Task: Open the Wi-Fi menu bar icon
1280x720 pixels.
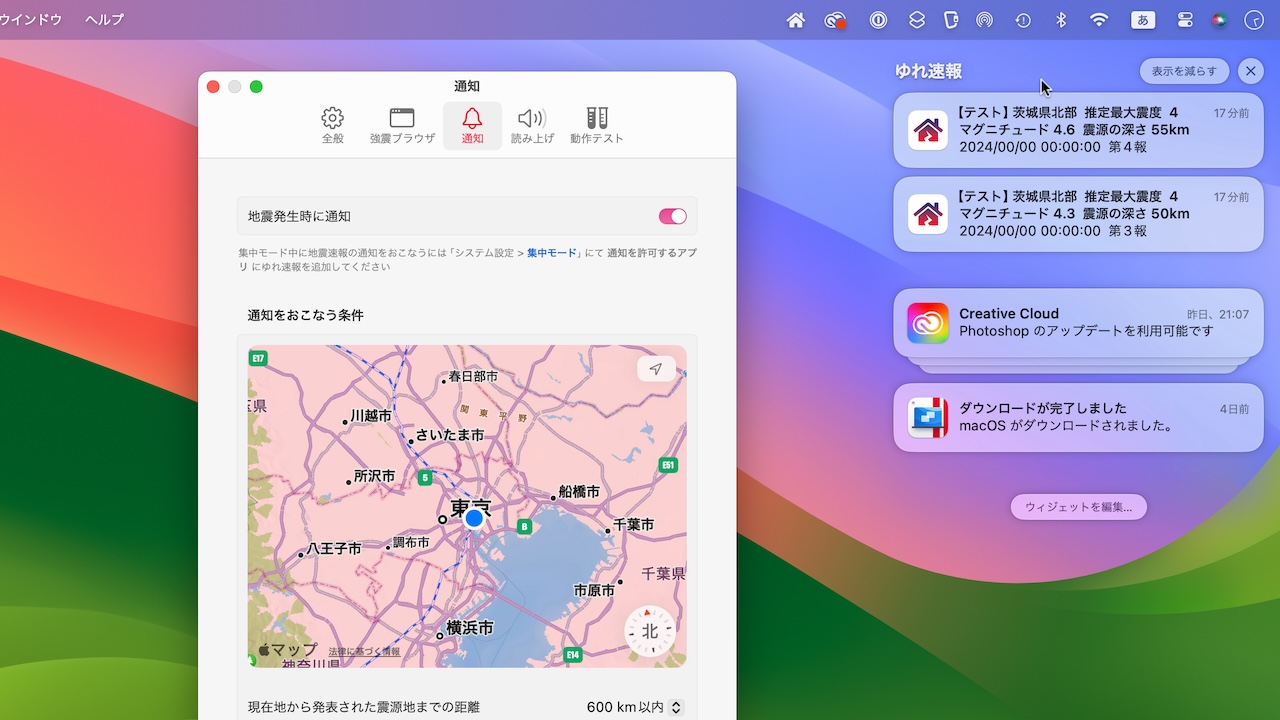Action: 1099,20
